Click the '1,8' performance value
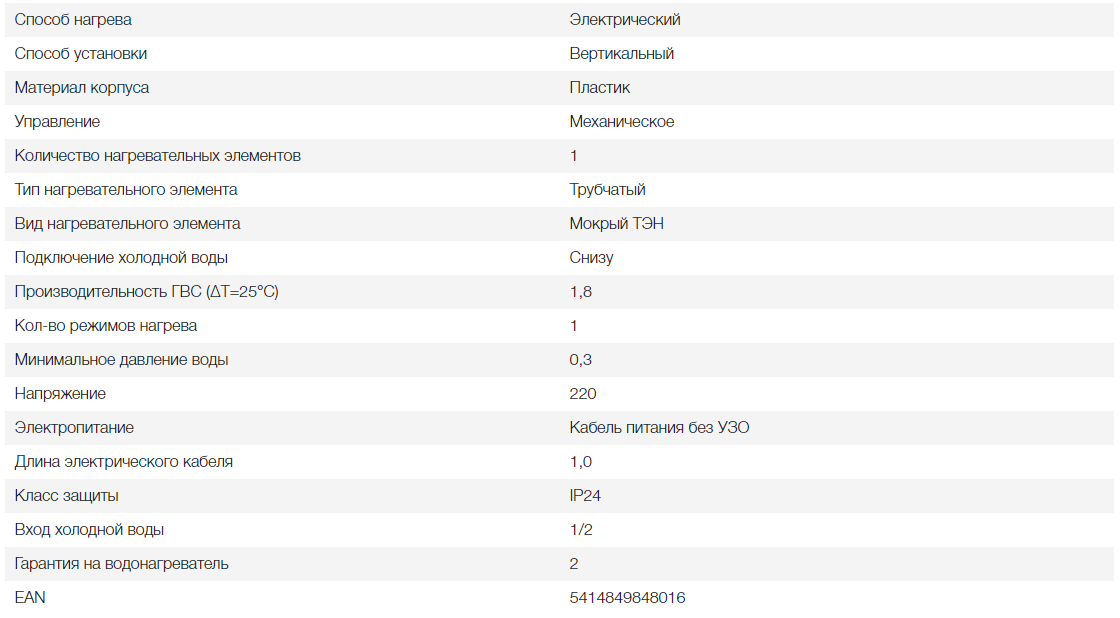Screen dimensions: 1120x618 tap(580, 292)
